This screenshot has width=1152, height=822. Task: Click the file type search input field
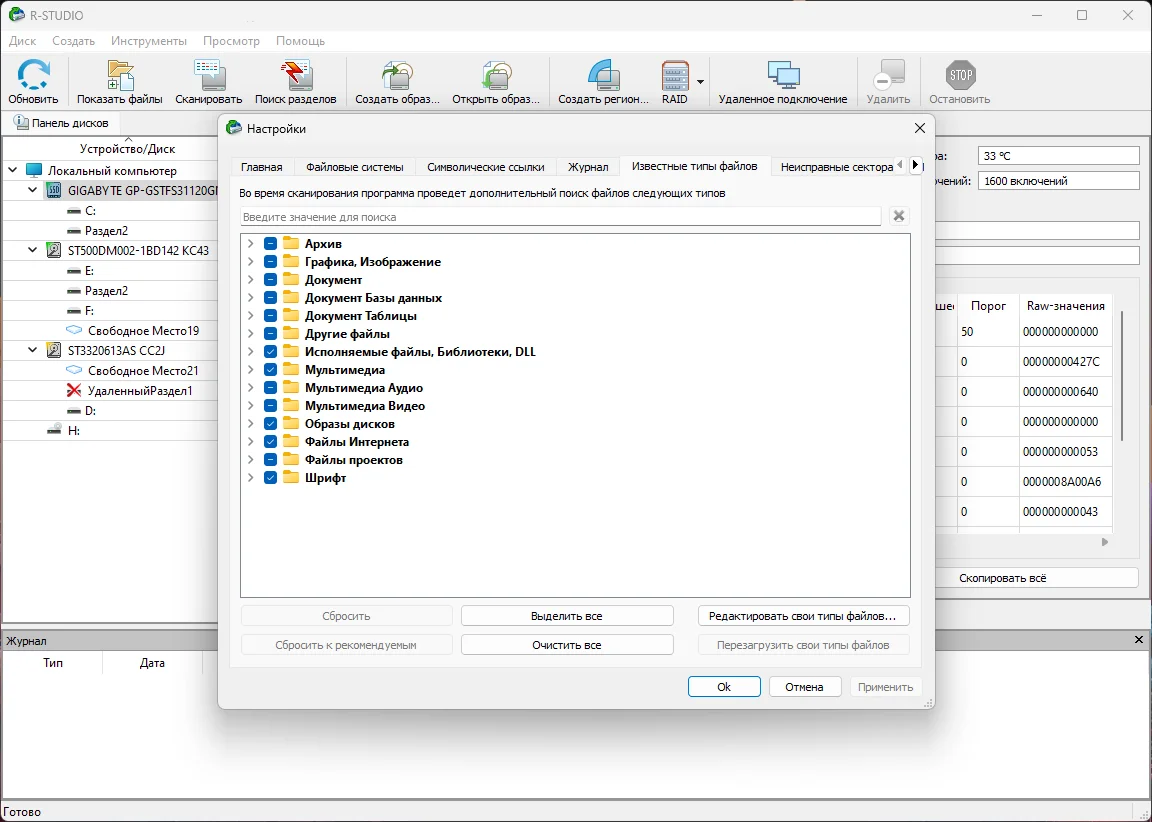click(x=560, y=217)
